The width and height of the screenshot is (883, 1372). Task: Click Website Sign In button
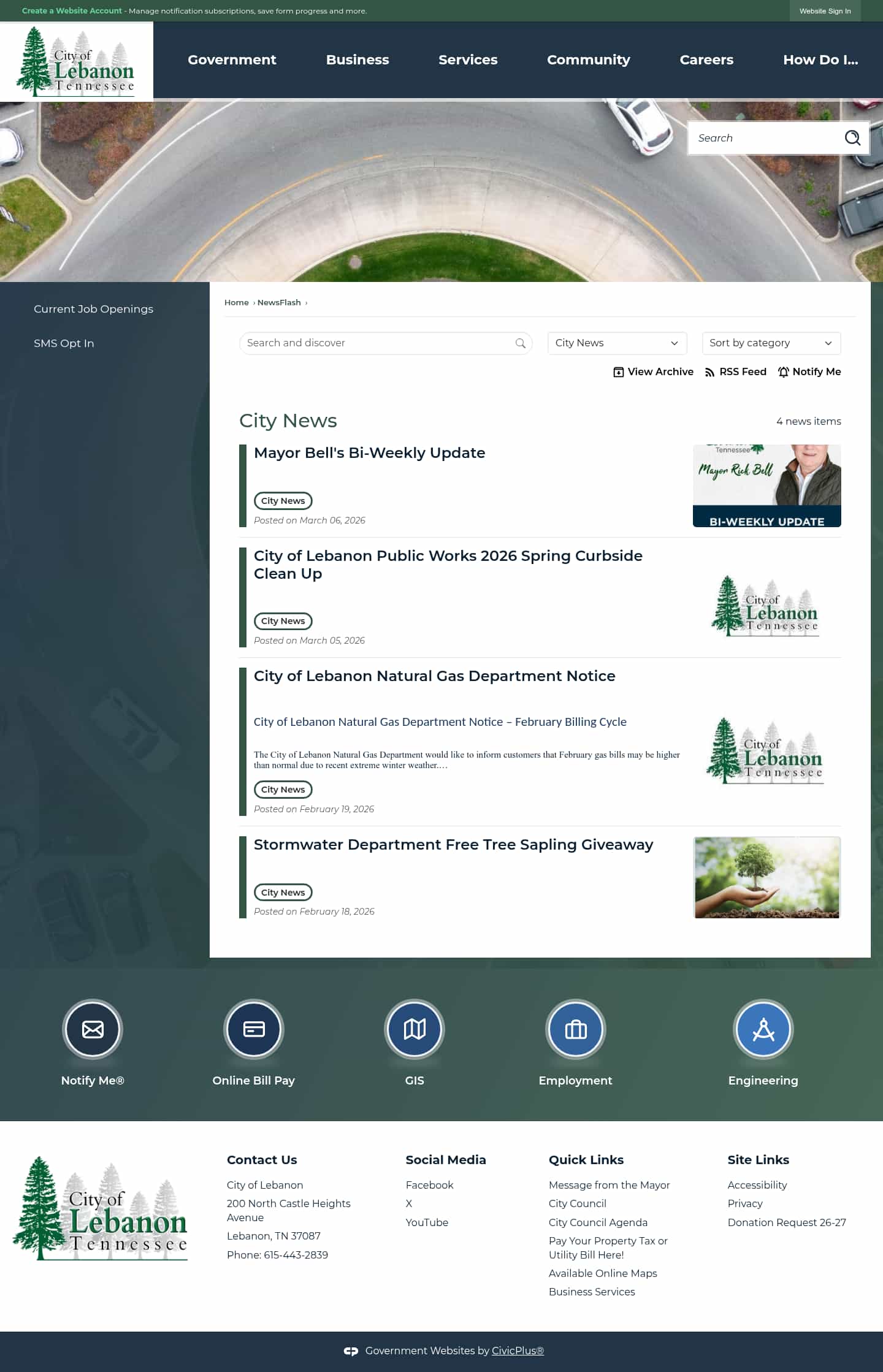[x=825, y=11]
